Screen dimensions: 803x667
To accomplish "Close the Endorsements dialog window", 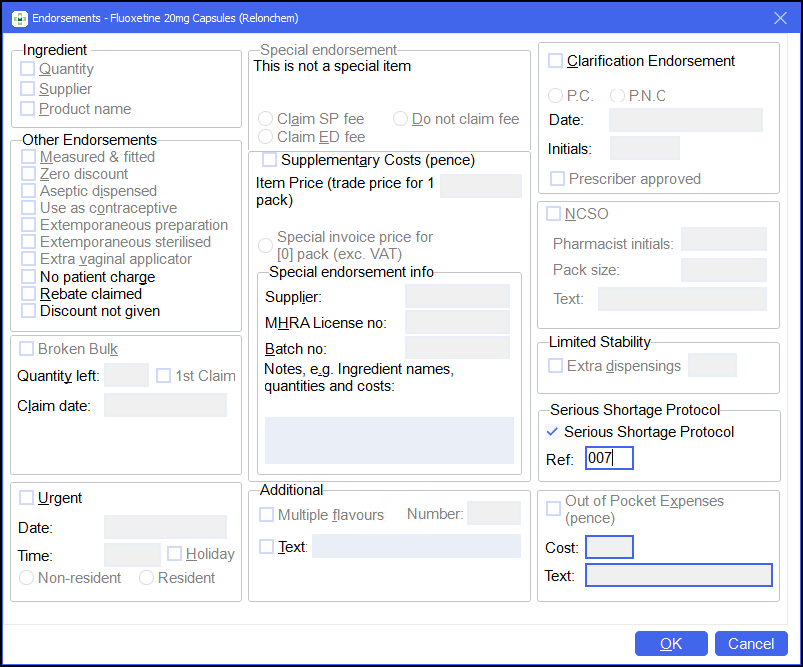I will 780,18.
